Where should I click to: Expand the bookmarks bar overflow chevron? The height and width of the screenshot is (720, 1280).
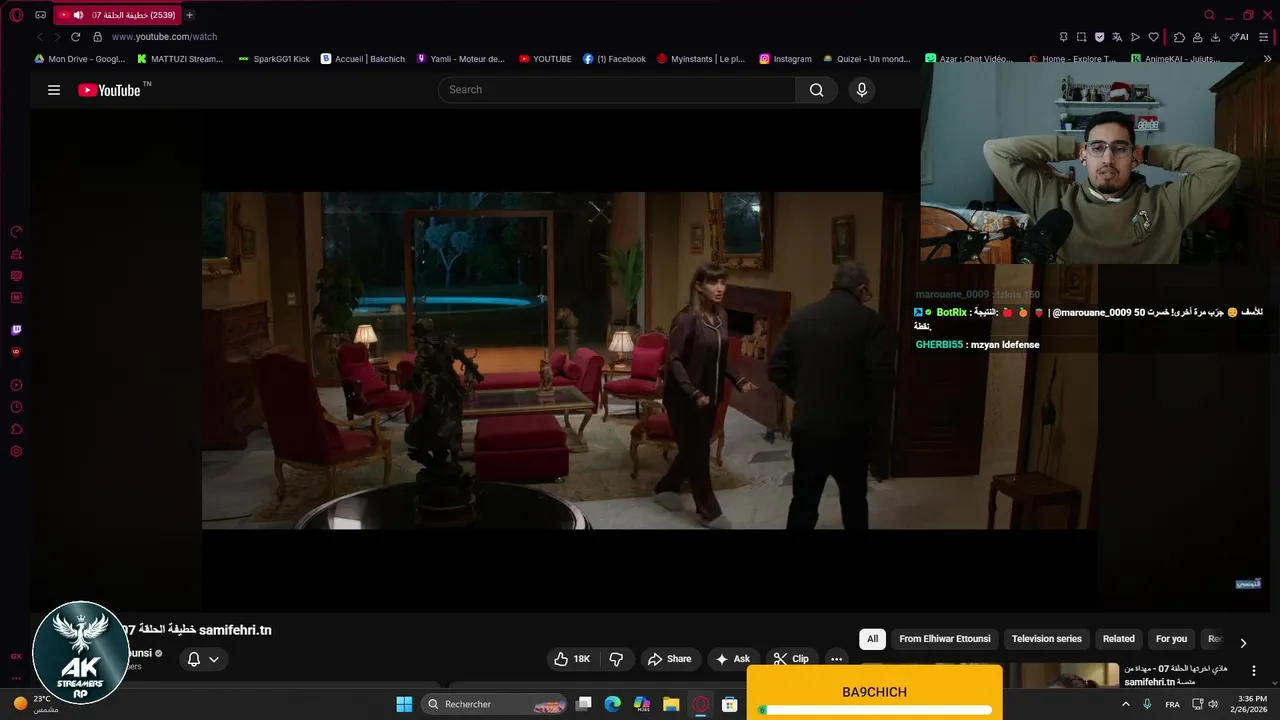1268,59
